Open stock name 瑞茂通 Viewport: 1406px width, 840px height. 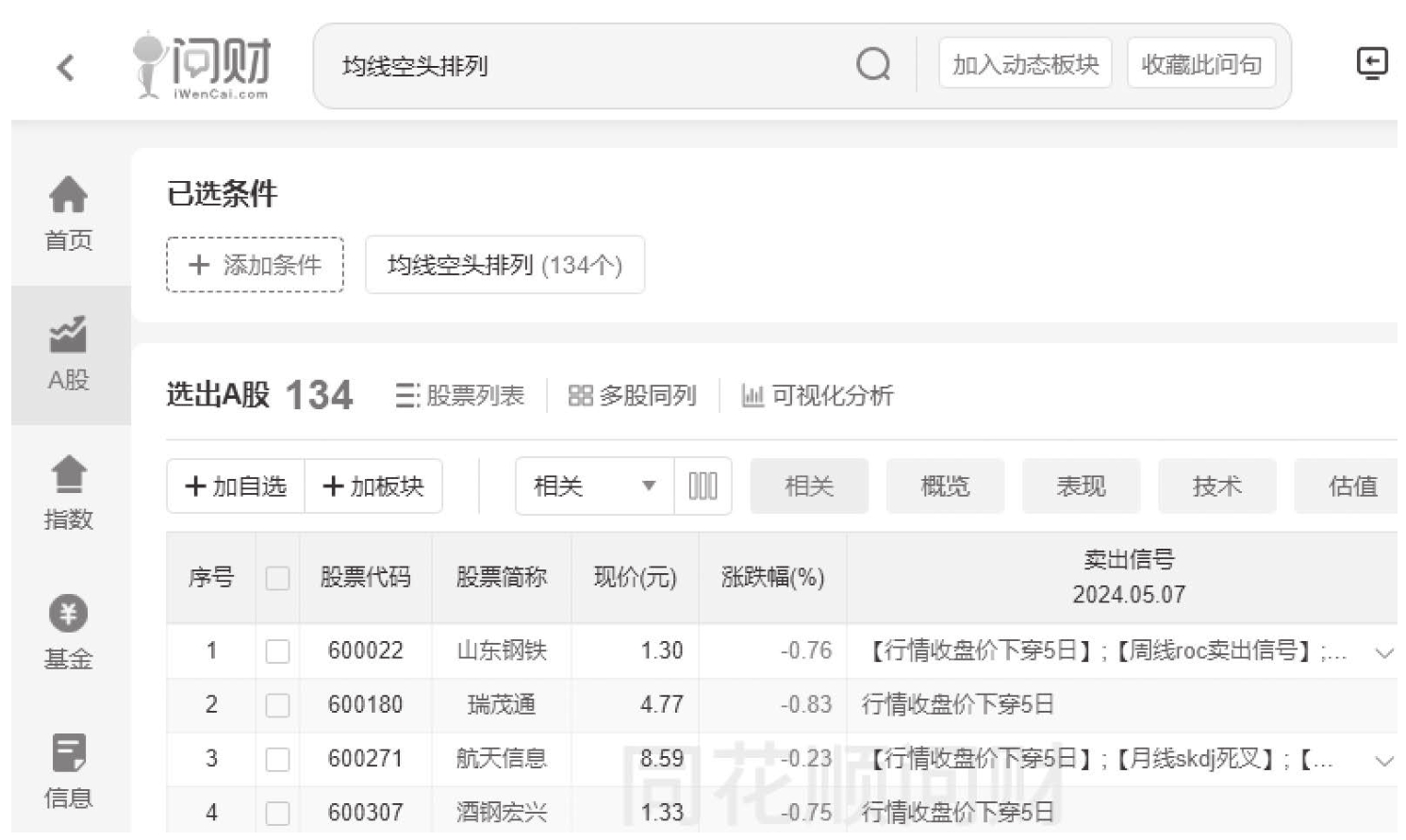pos(501,704)
